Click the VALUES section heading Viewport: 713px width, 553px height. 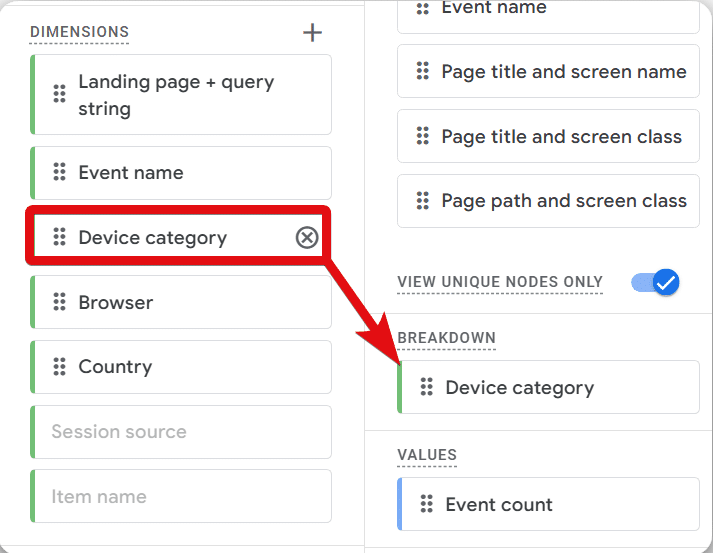click(427, 455)
